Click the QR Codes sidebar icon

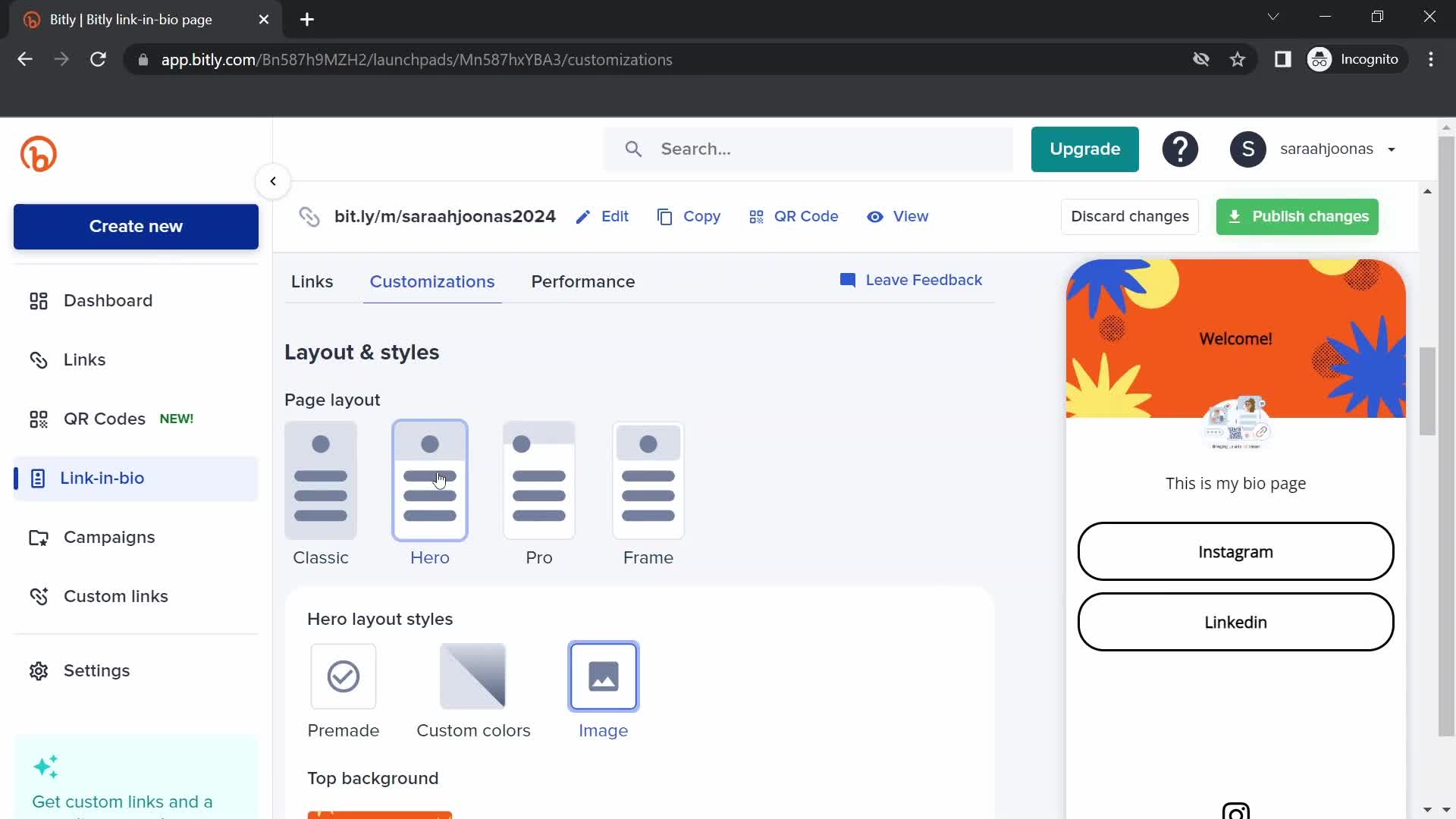tap(39, 419)
